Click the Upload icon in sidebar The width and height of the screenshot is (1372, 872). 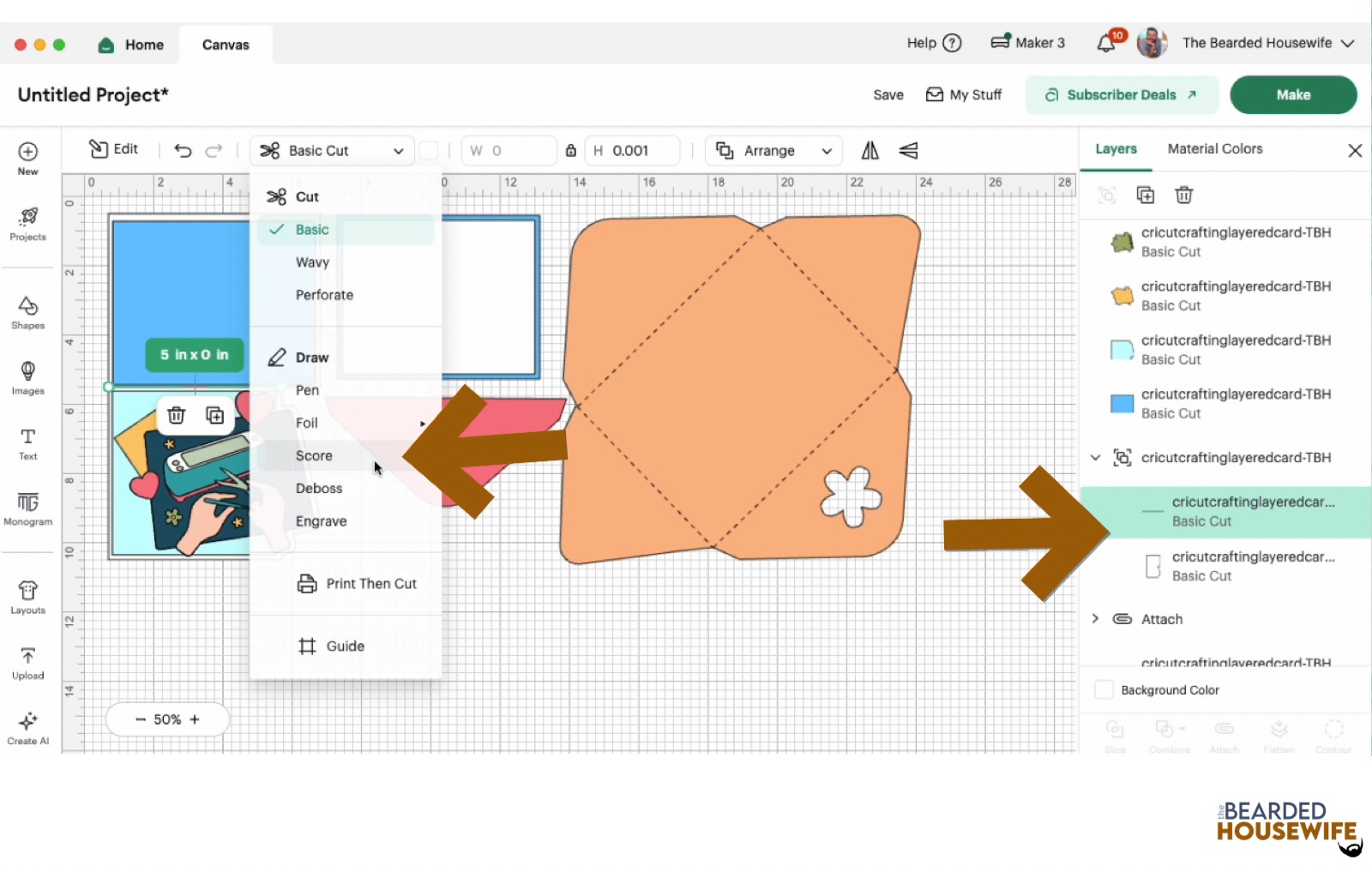(x=27, y=663)
